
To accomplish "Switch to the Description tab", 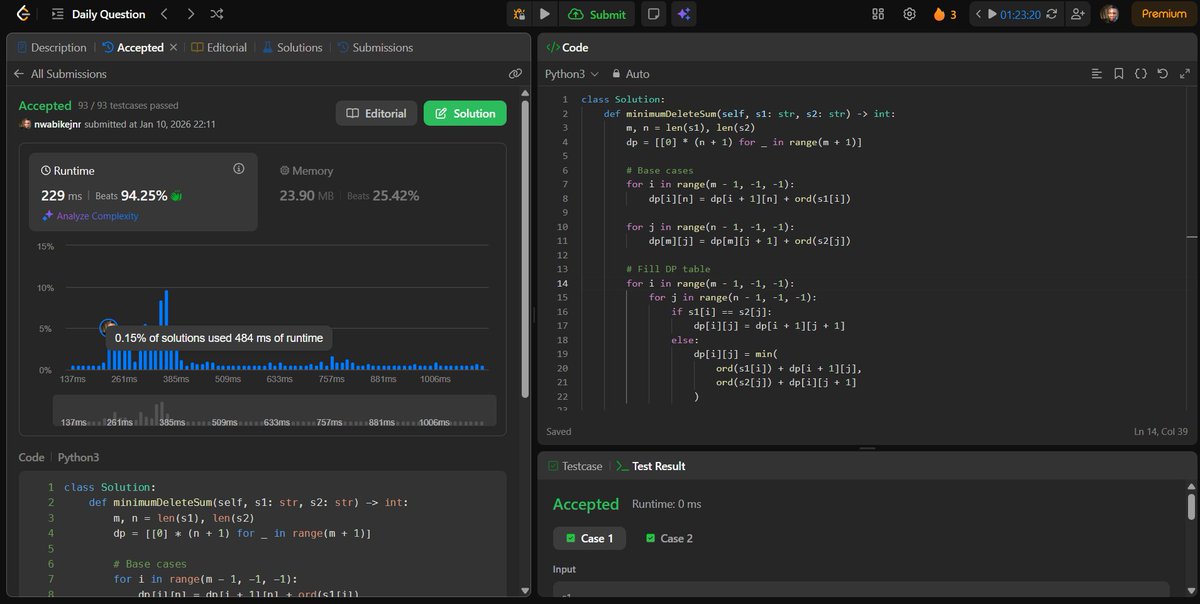I will 51,47.
